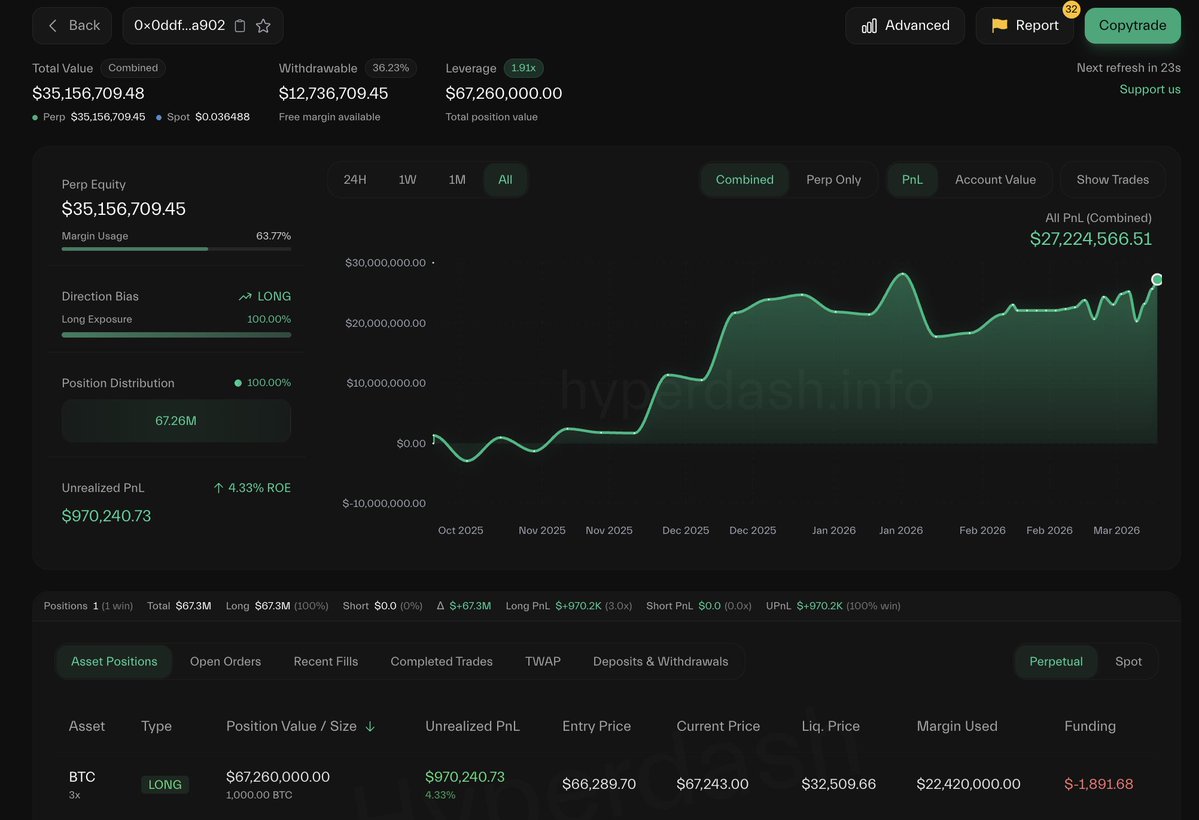This screenshot has height=820, width=1199.
Task: Click the Direction Bias trend arrow icon
Action: [245, 297]
